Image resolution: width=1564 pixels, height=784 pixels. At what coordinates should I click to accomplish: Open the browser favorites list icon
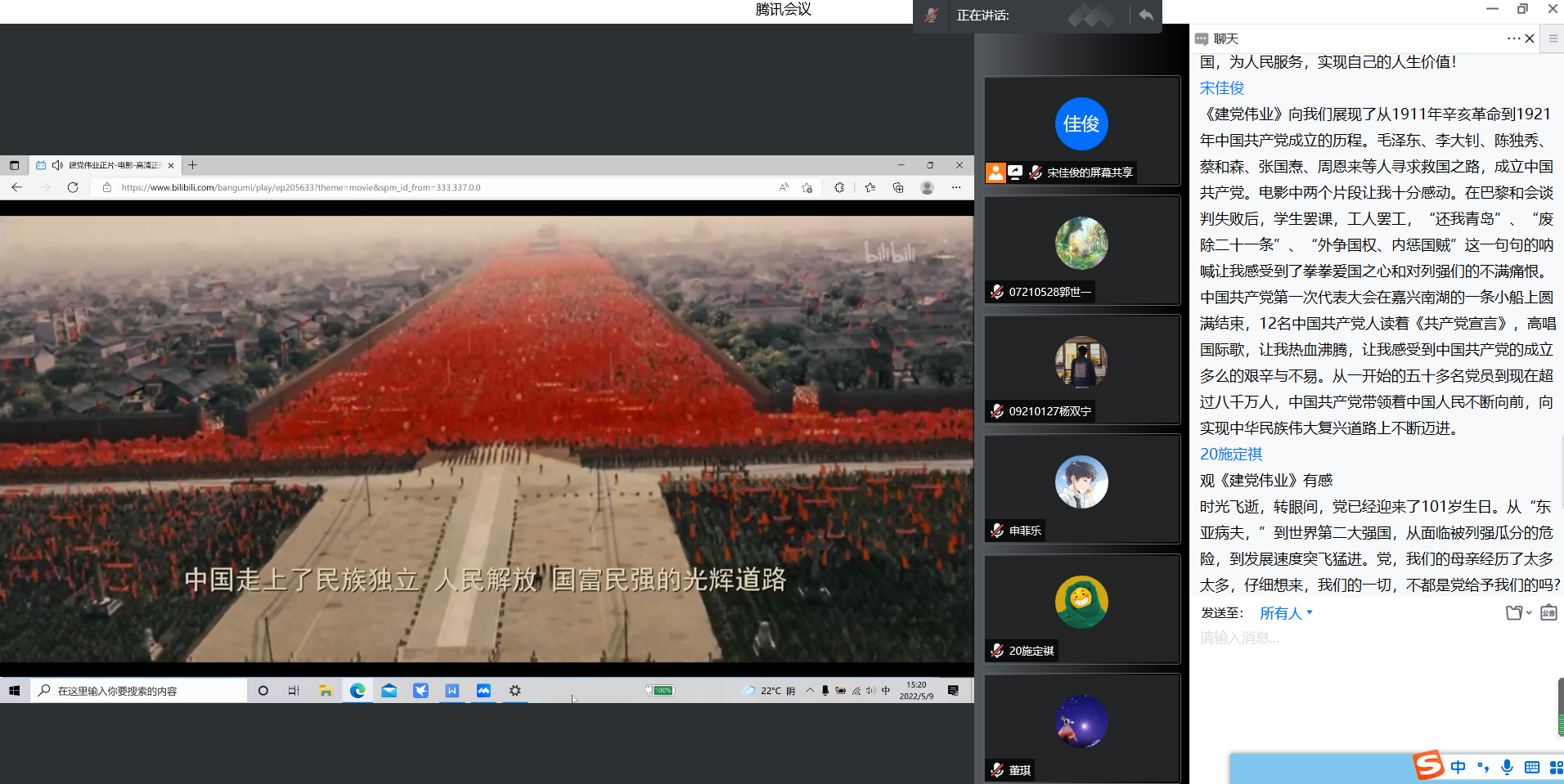(x=870, y=187)
